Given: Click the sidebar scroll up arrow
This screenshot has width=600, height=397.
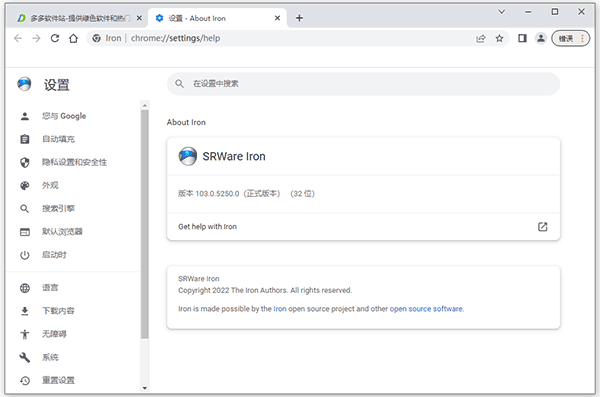Looking at the screenshot, I should tap(145, 105).
